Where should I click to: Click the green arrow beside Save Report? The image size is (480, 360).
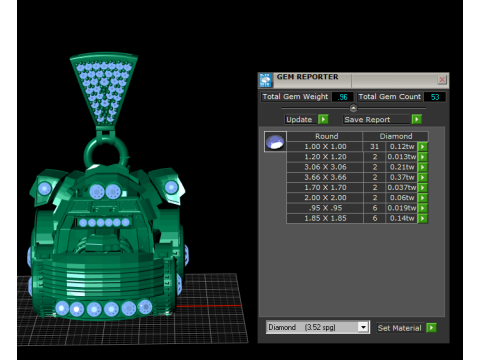click(x=417, y=119)
